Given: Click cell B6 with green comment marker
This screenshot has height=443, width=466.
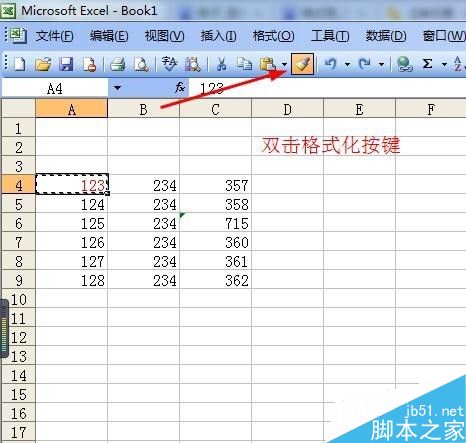Looking at the screenshot, I should pos(144,222).
